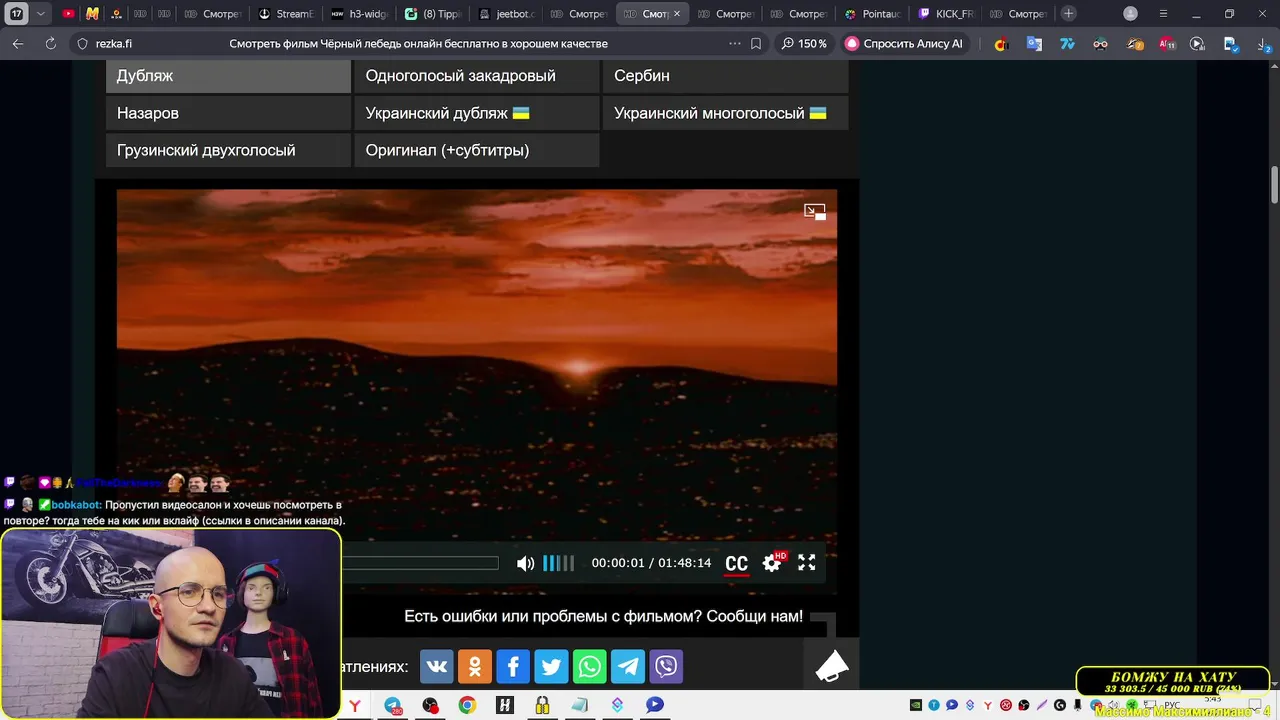Seek on the video progress bar
1280x720 pixels.
tap(420, 563)
